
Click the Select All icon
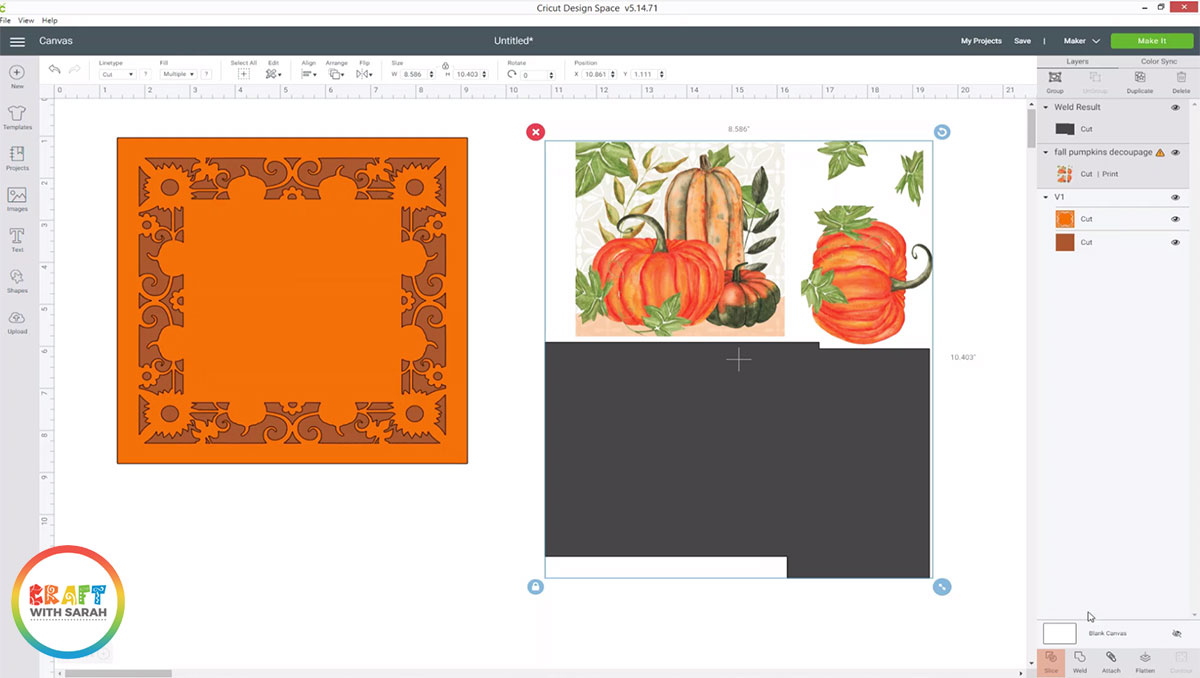coord(243,74)
